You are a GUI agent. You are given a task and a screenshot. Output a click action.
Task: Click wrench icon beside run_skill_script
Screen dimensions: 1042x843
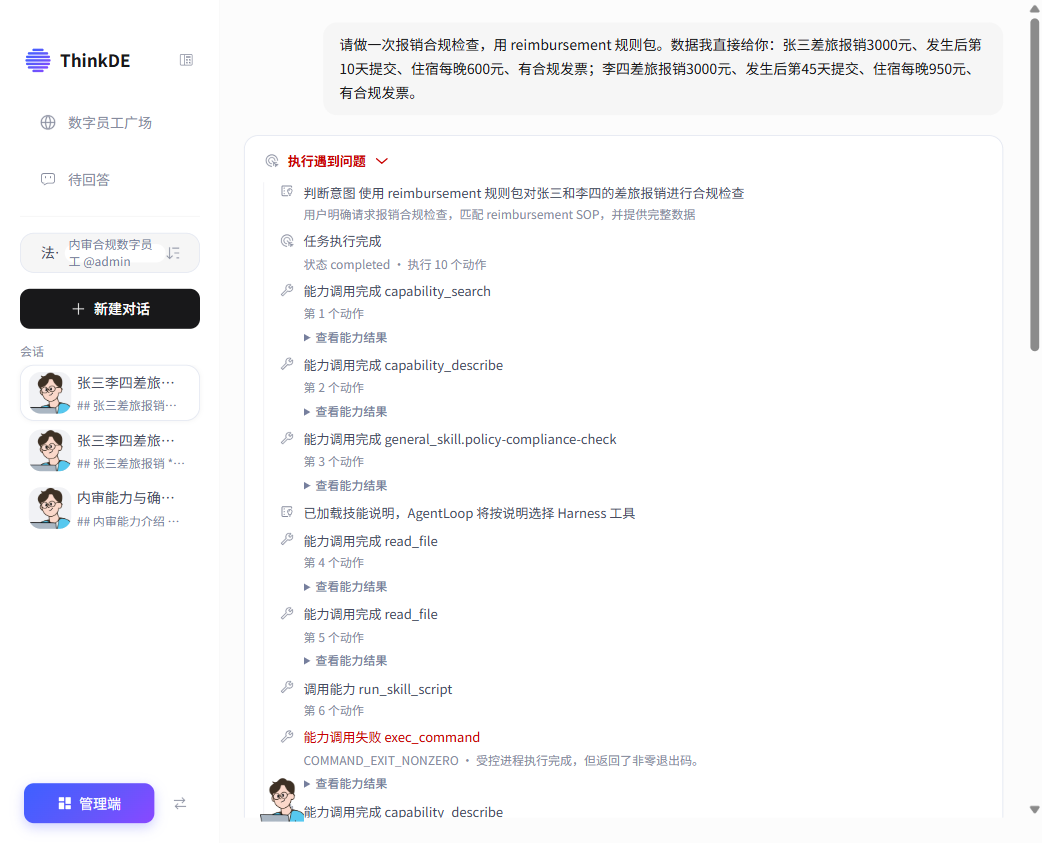[287, 688]
